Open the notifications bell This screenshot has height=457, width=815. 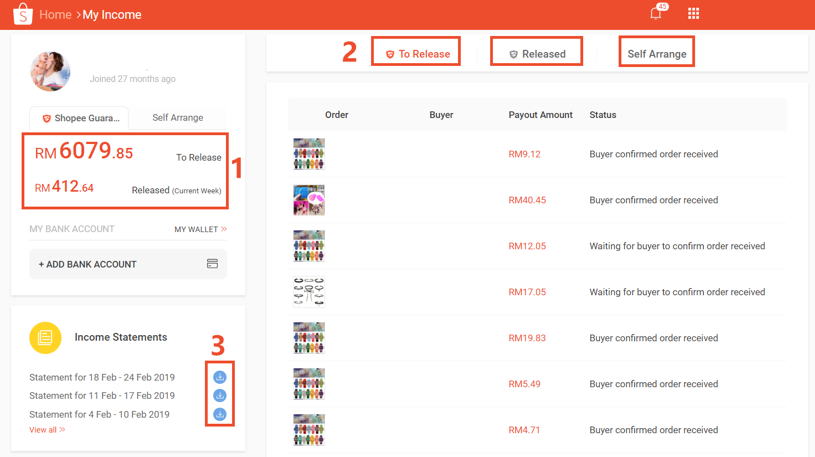coord(656,14)
